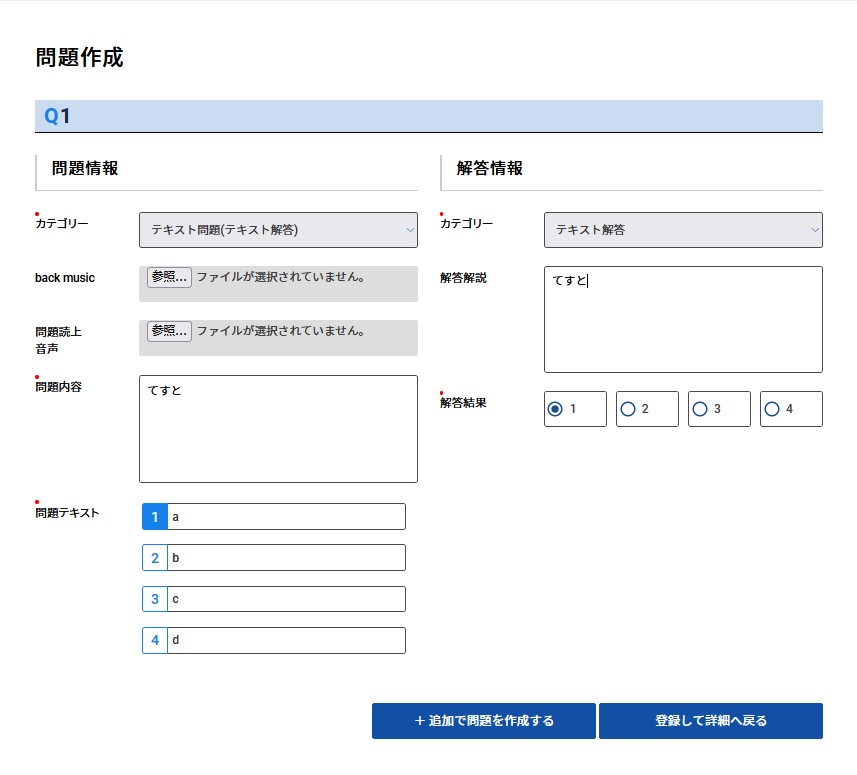Click number badge 1 beside option a

tap(155, 517)
